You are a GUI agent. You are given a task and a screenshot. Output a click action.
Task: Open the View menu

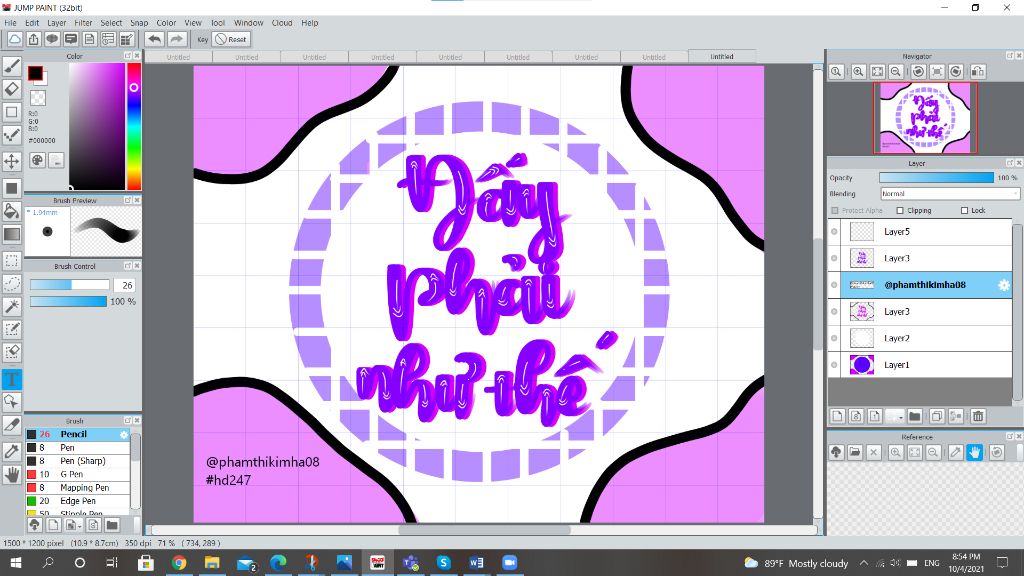(193, 23)
